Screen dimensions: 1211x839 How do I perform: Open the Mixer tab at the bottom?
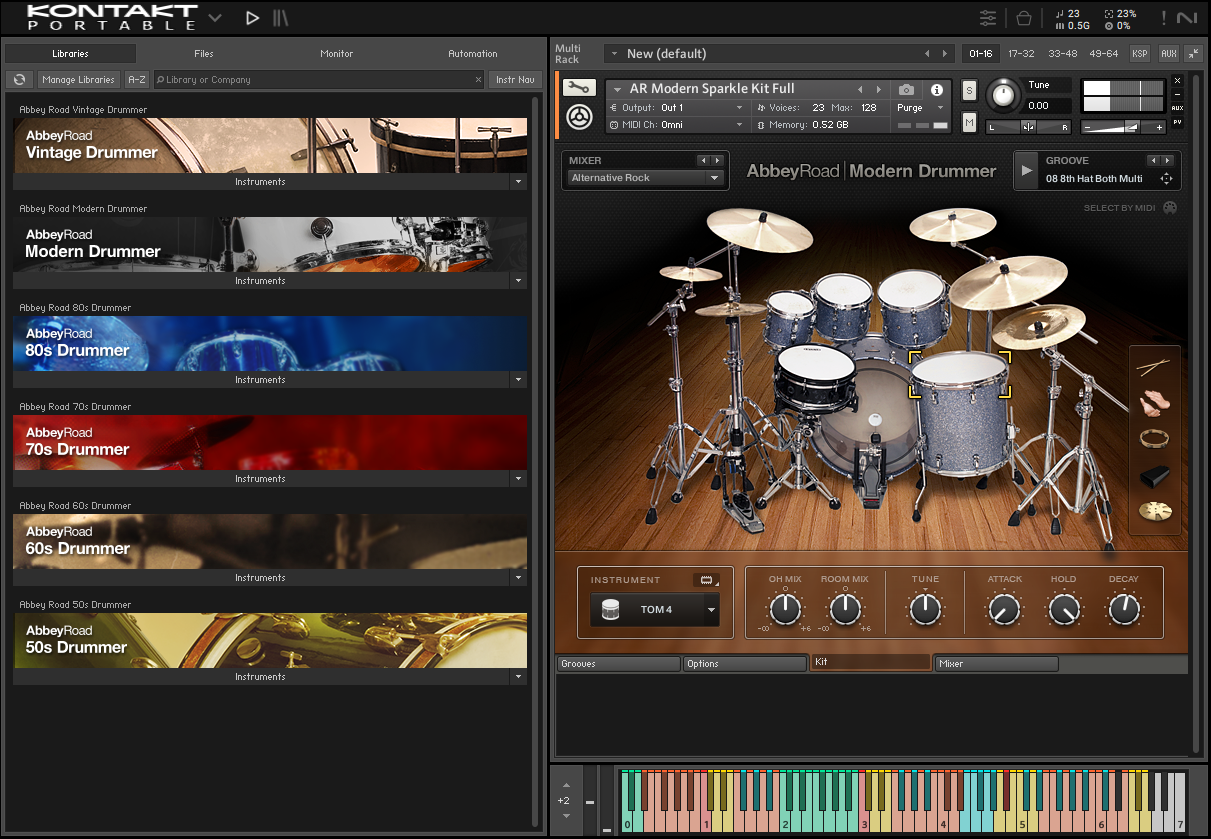point(995,664)
